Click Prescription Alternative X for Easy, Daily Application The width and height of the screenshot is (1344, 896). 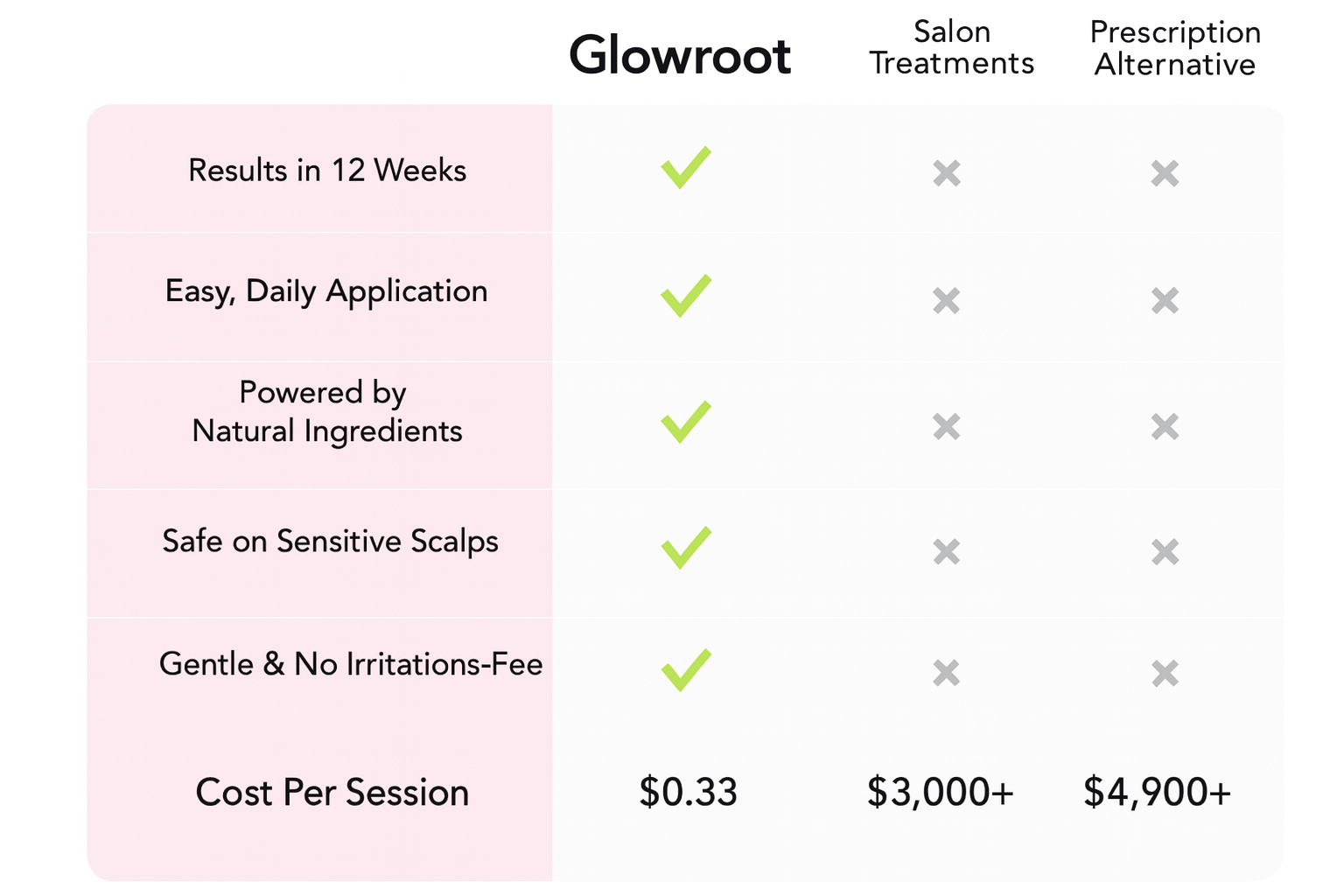(1165, 301)
